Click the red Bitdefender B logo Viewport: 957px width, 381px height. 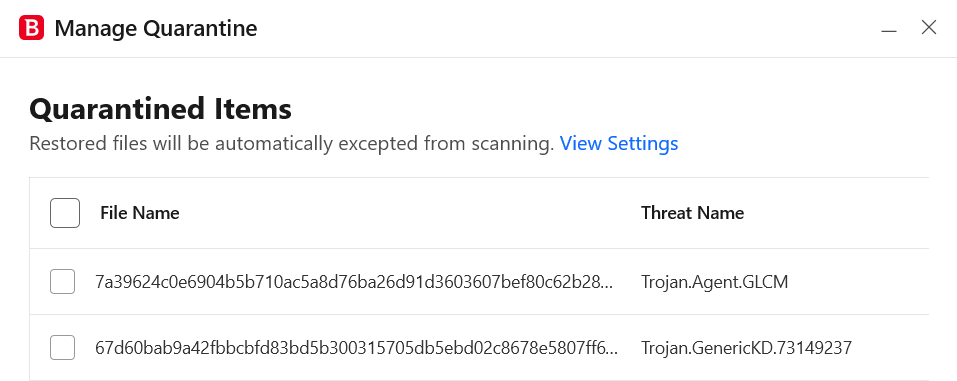coord(31,28)
